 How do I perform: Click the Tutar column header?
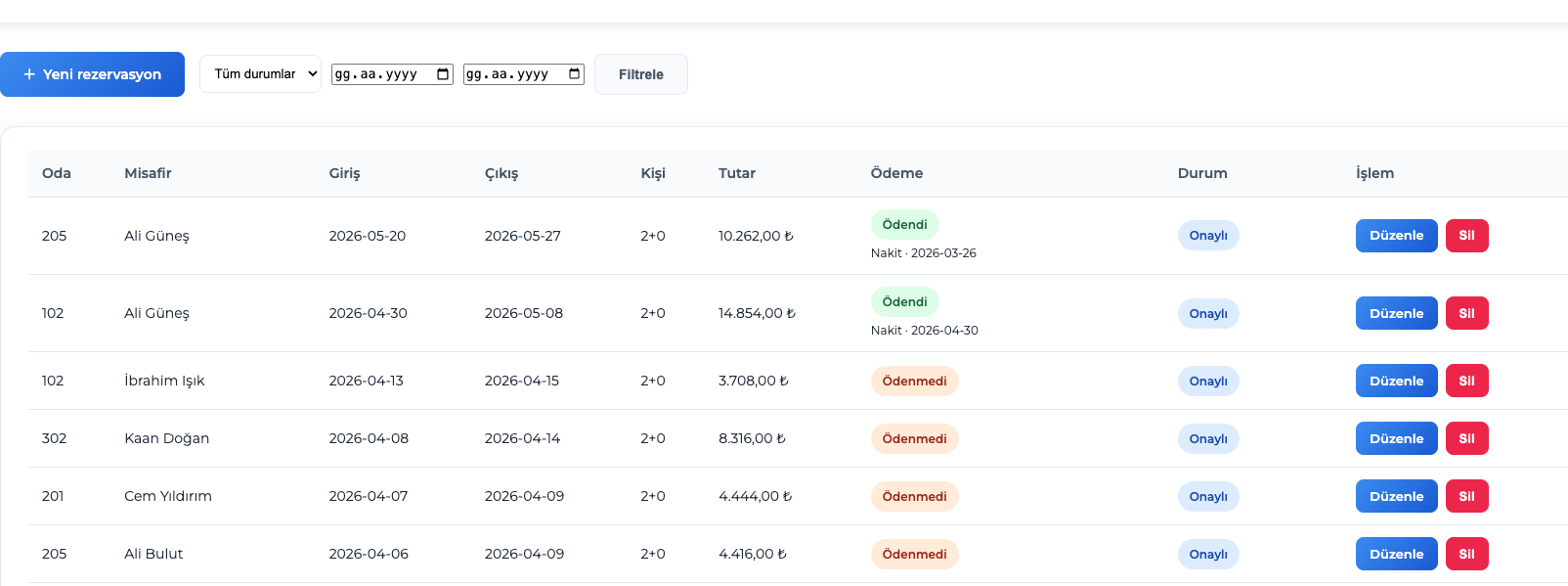[736, 173]
